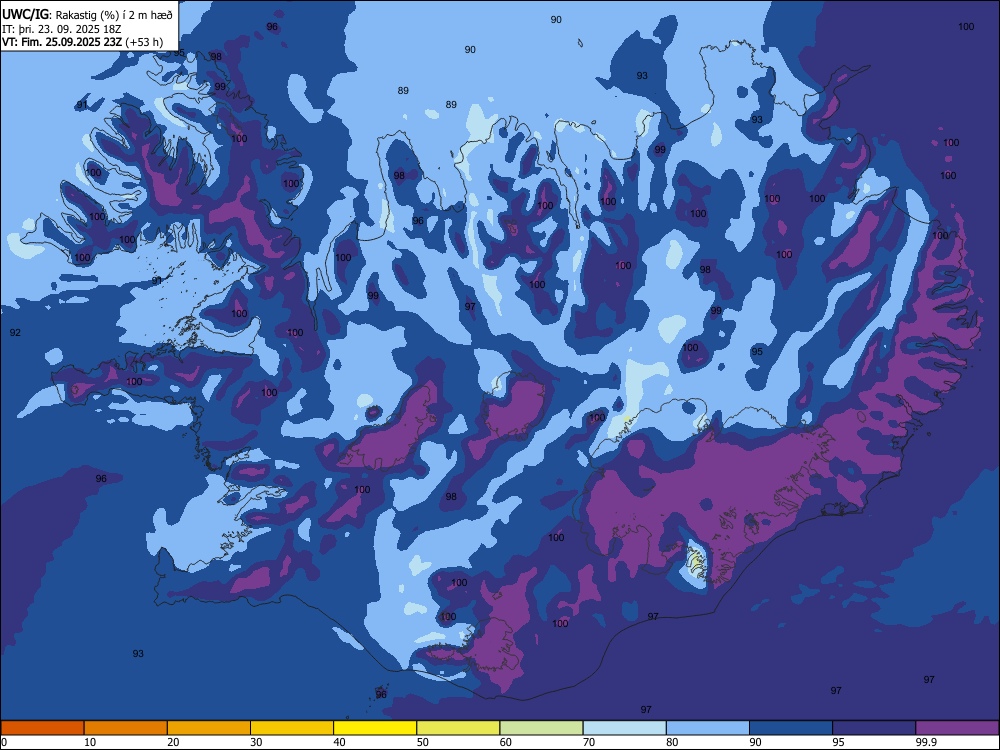Select the dark blue 90–95 legend swatch

[791, 728]
